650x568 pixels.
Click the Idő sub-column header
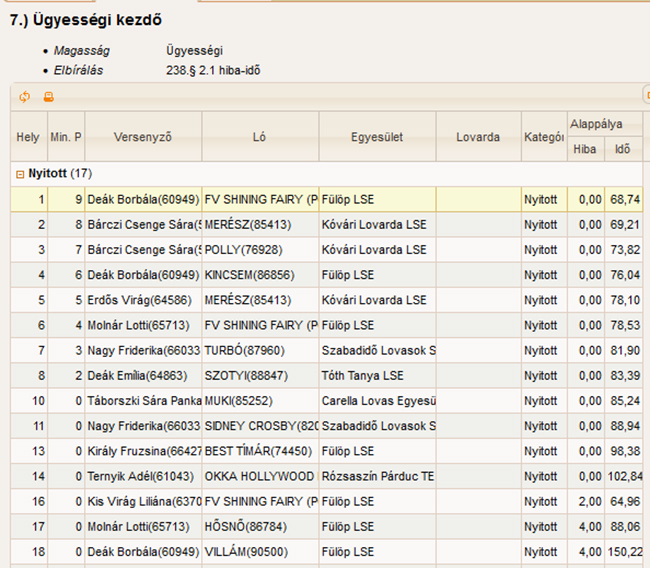(623, 149)
